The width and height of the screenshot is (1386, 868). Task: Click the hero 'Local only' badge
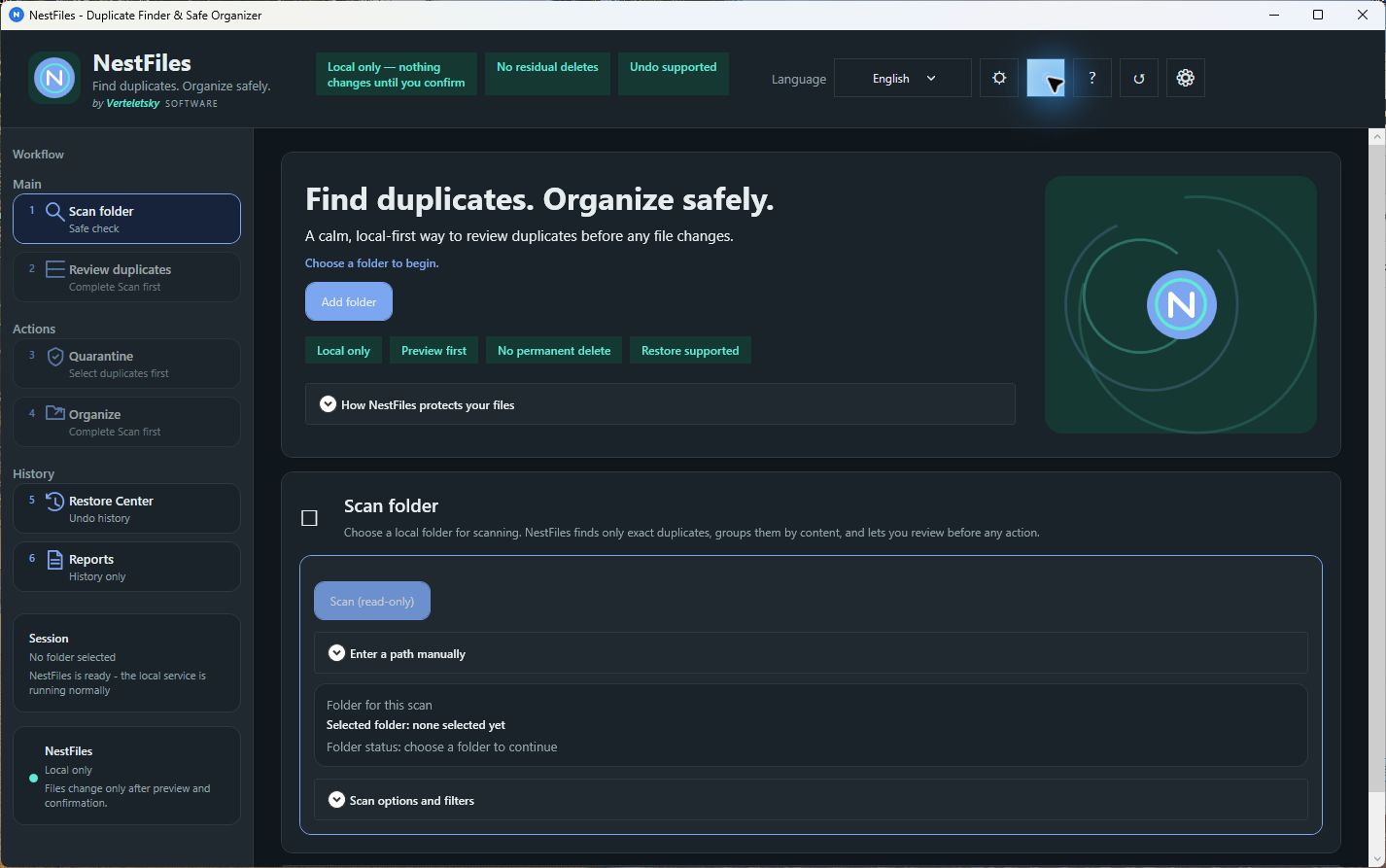pos(343,350)
